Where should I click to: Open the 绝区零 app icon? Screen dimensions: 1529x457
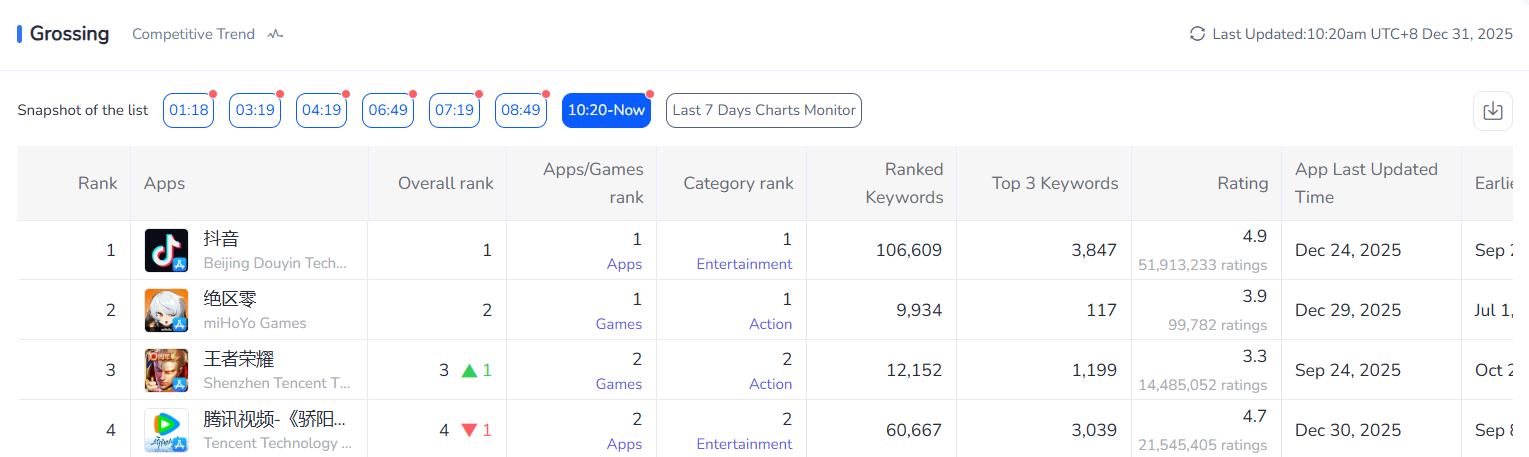click(166, 310)
